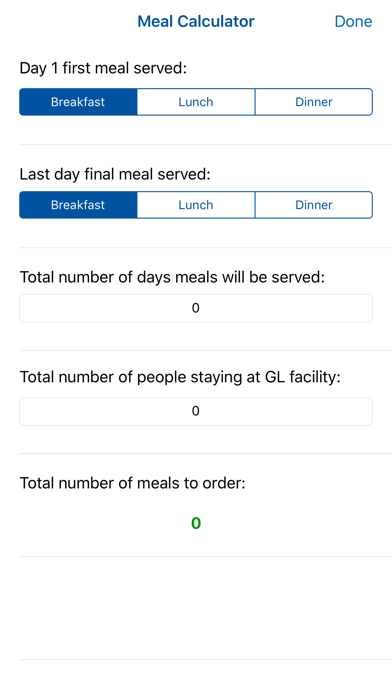392x696 pixels.
Task: Tap the zero inside the people count box
Action: (196, 411)
